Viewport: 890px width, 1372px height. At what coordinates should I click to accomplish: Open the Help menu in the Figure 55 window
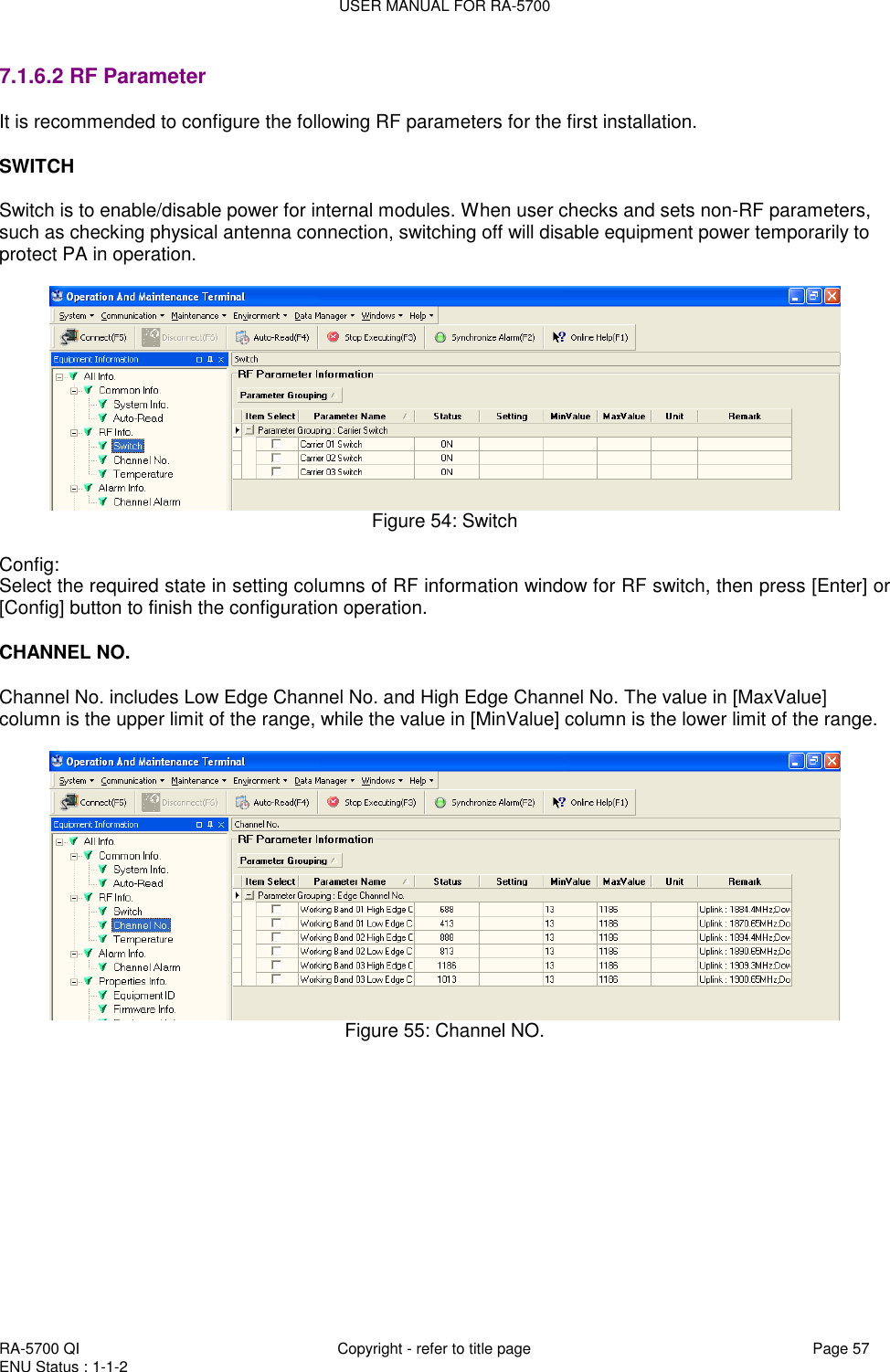[x=421, y=780]
